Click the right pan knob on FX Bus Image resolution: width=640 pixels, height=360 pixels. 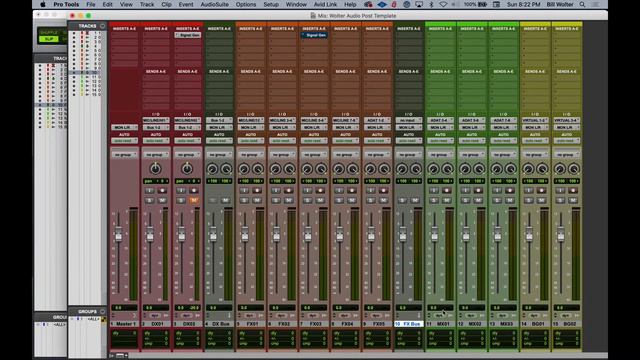[416, 169]
